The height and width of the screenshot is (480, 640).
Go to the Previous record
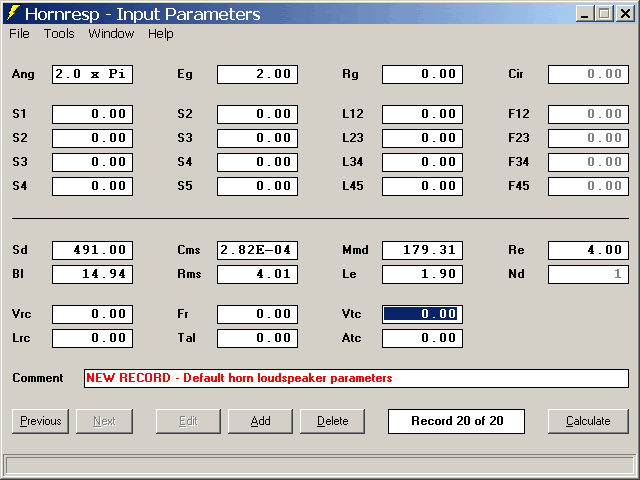pos(40,421)
